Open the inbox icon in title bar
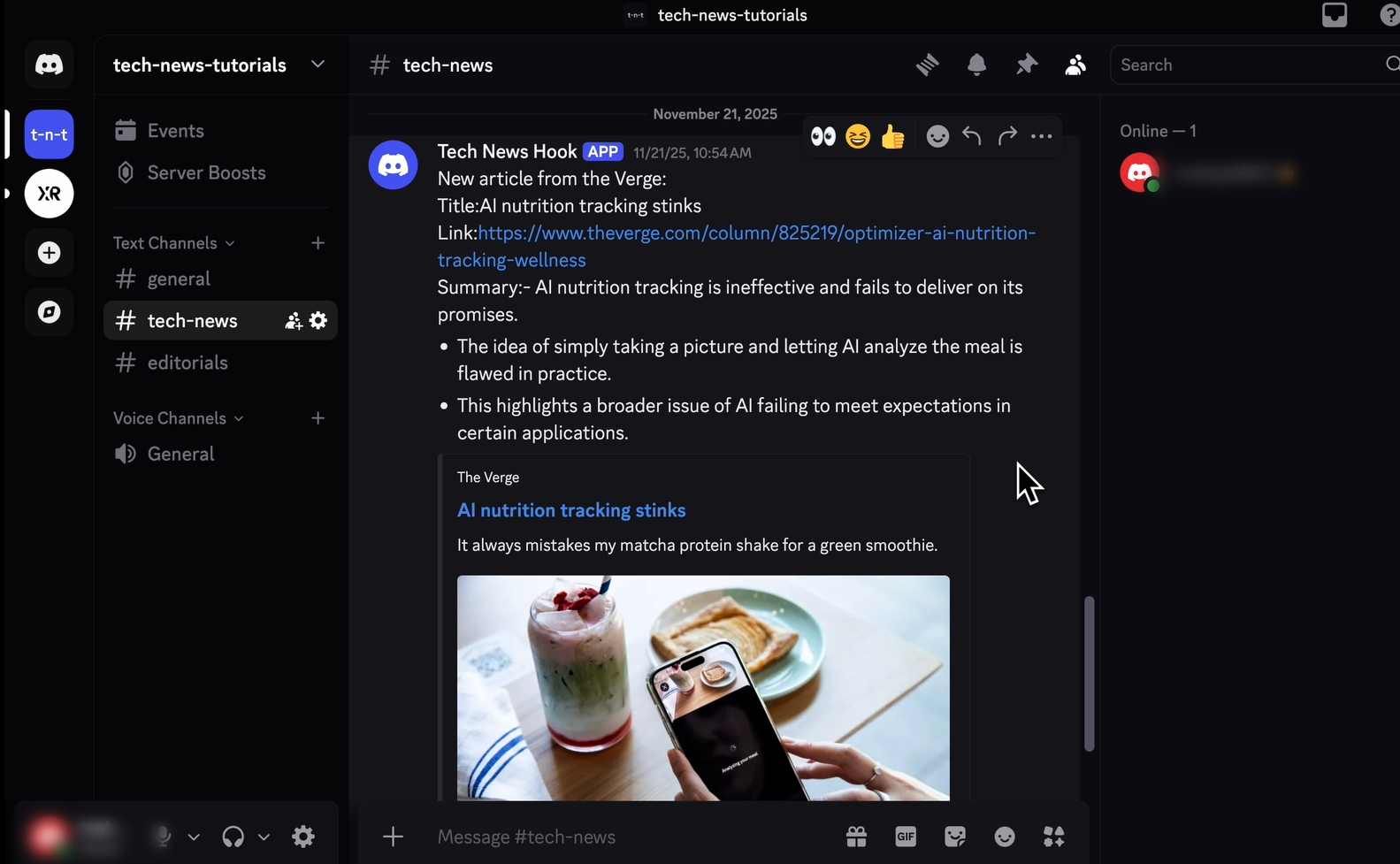1400x864 pixels. tap(1335, 15)
